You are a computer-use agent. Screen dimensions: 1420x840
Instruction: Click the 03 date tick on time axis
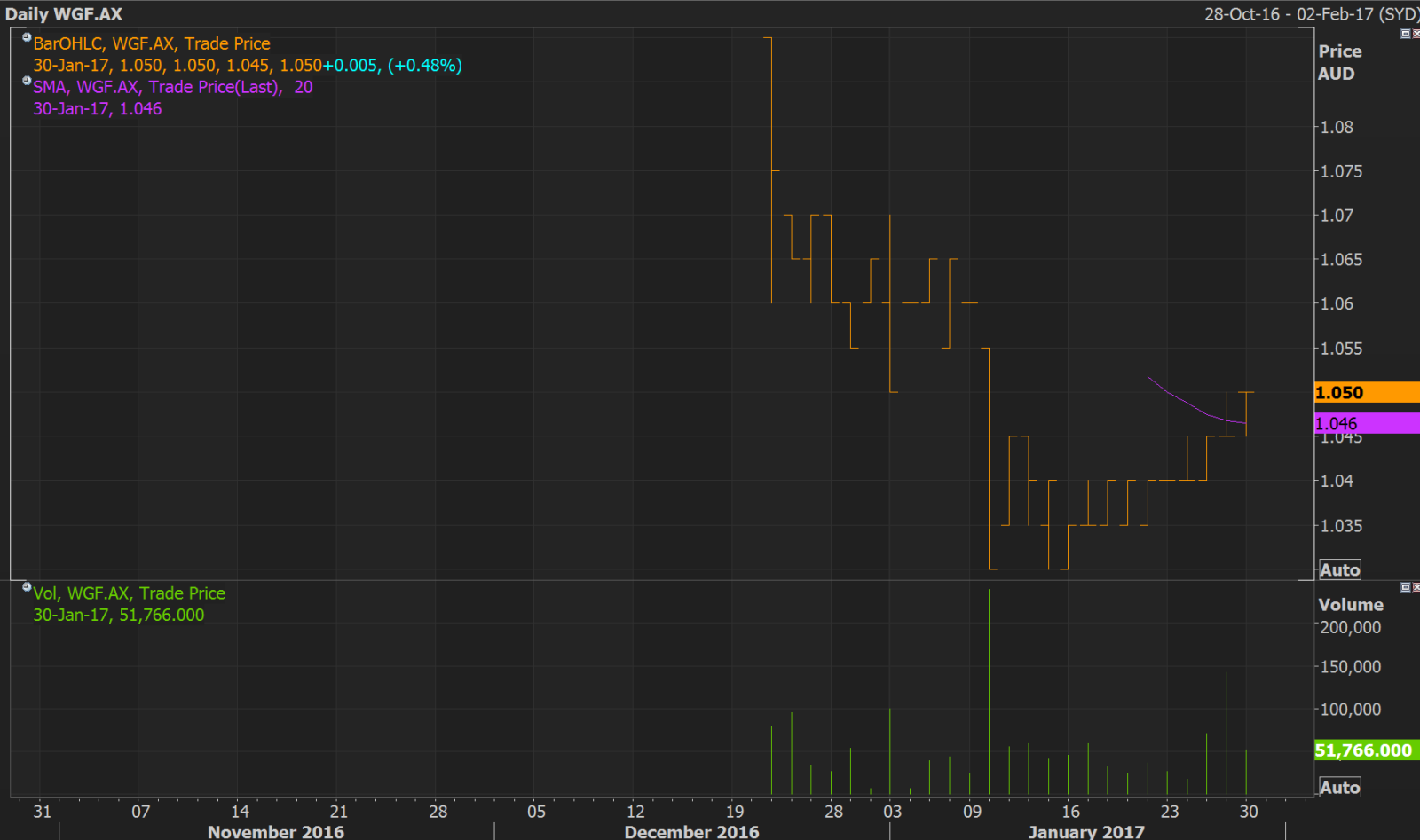click(892, 812)
